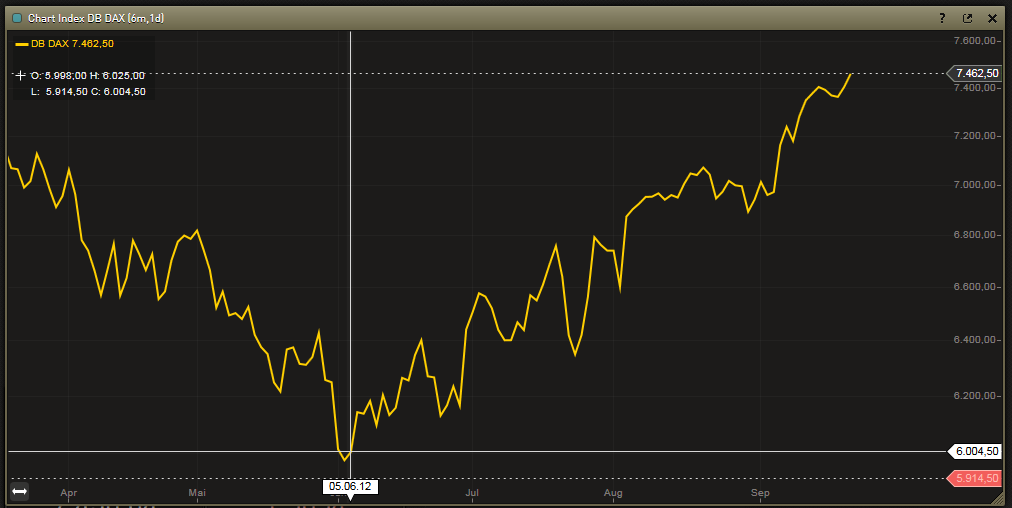Click the 6.800,00 price axis label
Image resolution: width=1012 pixels, height=508 pixels.
pyautogui.click(x=975, y=235)
